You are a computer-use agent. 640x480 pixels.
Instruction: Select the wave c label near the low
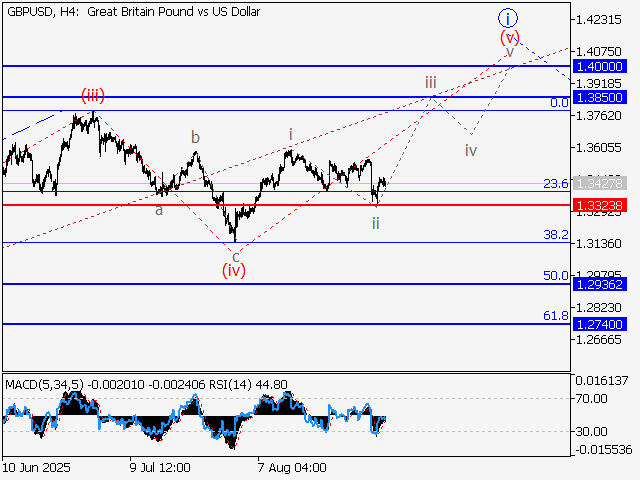236,254
